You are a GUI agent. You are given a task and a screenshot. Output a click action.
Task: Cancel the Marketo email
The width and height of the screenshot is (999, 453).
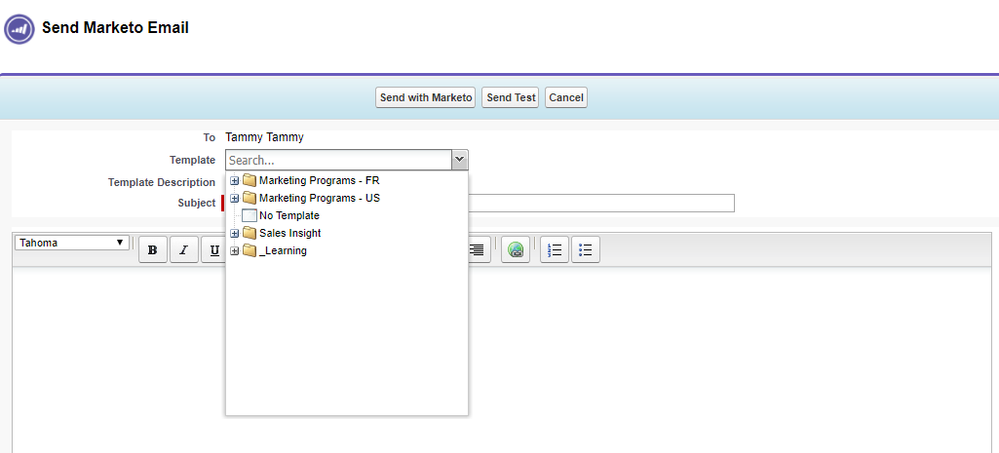[566, 97]
